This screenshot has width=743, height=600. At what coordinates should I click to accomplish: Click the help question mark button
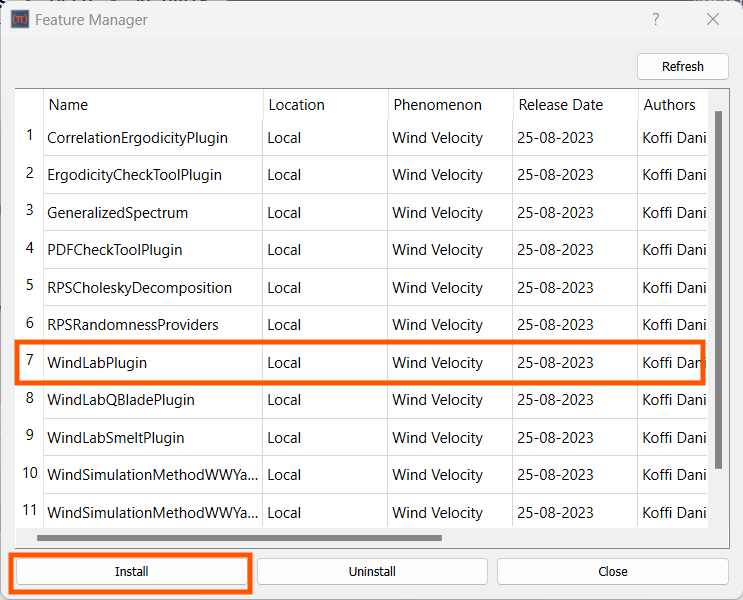coord(656,19)
